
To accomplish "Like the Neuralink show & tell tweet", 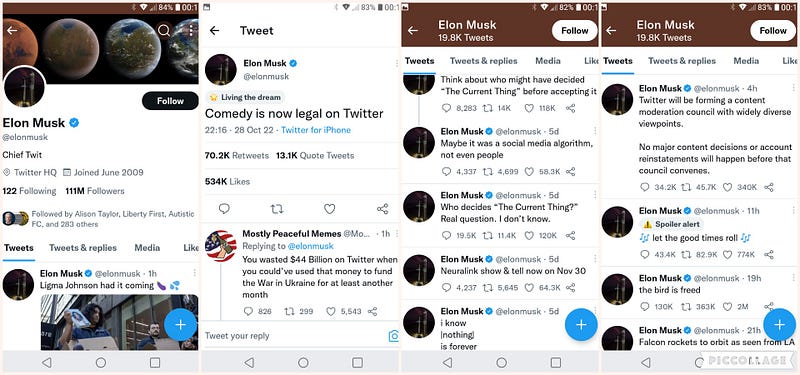I will coord(529,288).
